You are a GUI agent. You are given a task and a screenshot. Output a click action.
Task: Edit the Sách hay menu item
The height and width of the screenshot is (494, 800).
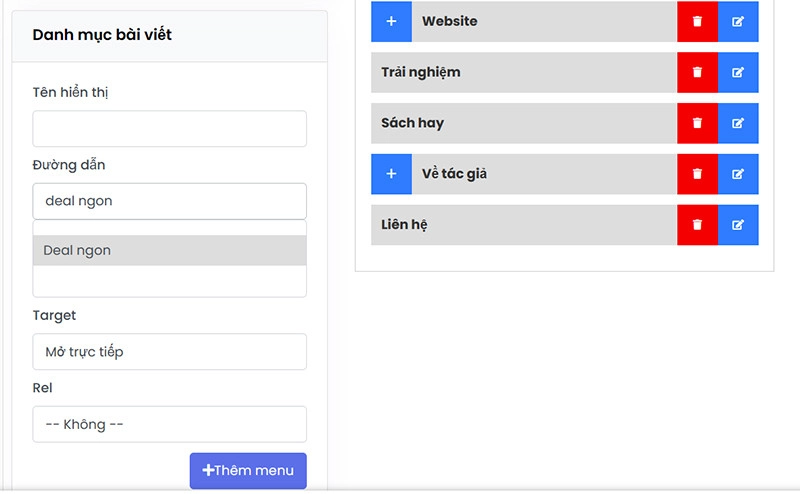point(738,123)
